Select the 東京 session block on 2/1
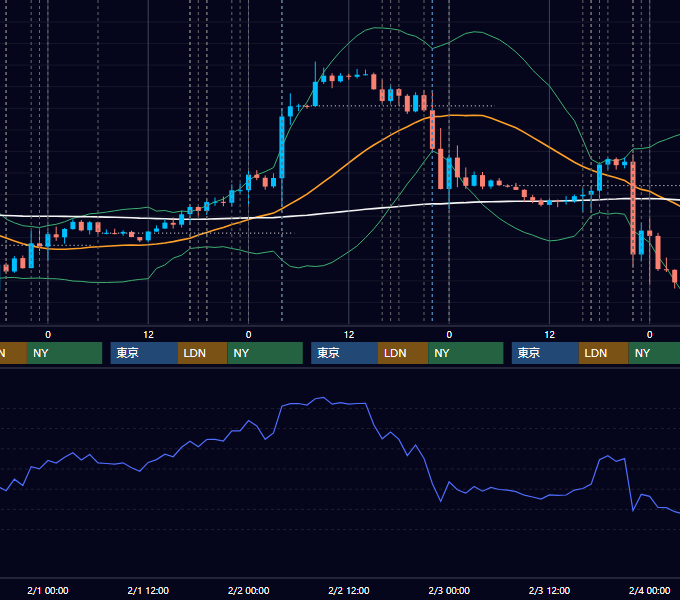Image resolution: width=680 pixels, height=600 pixels. (144, 353)
